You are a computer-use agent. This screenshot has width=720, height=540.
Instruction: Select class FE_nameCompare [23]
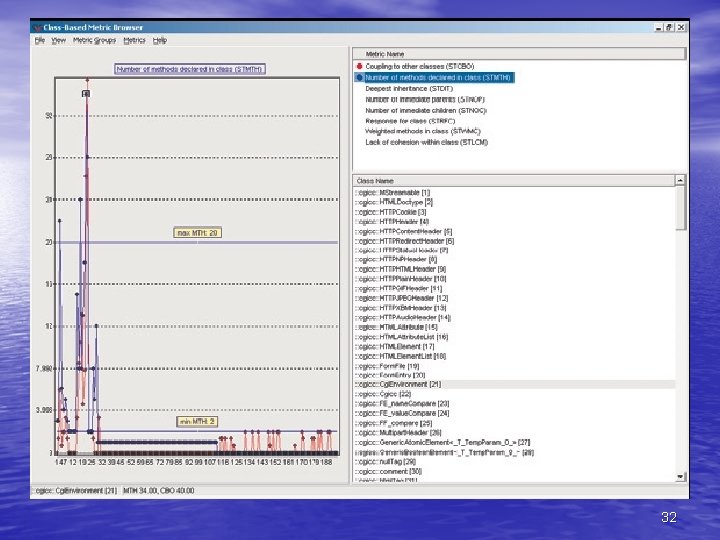tap(402, 404)
